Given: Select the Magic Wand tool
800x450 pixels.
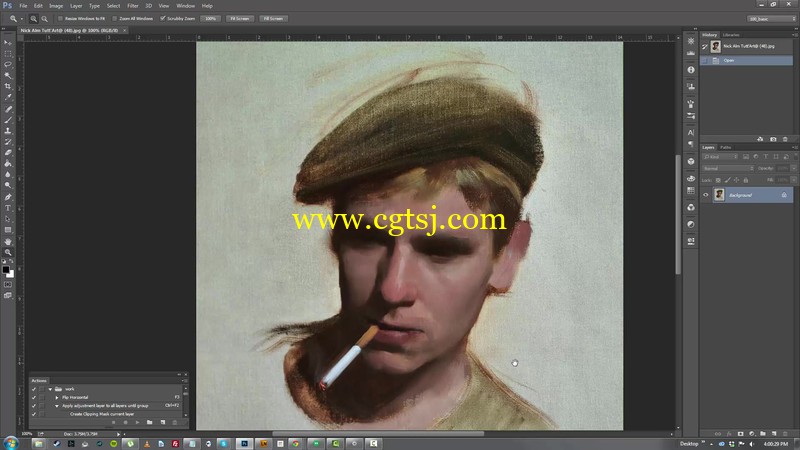Looking at the screenshot, I should pos(8,76).
